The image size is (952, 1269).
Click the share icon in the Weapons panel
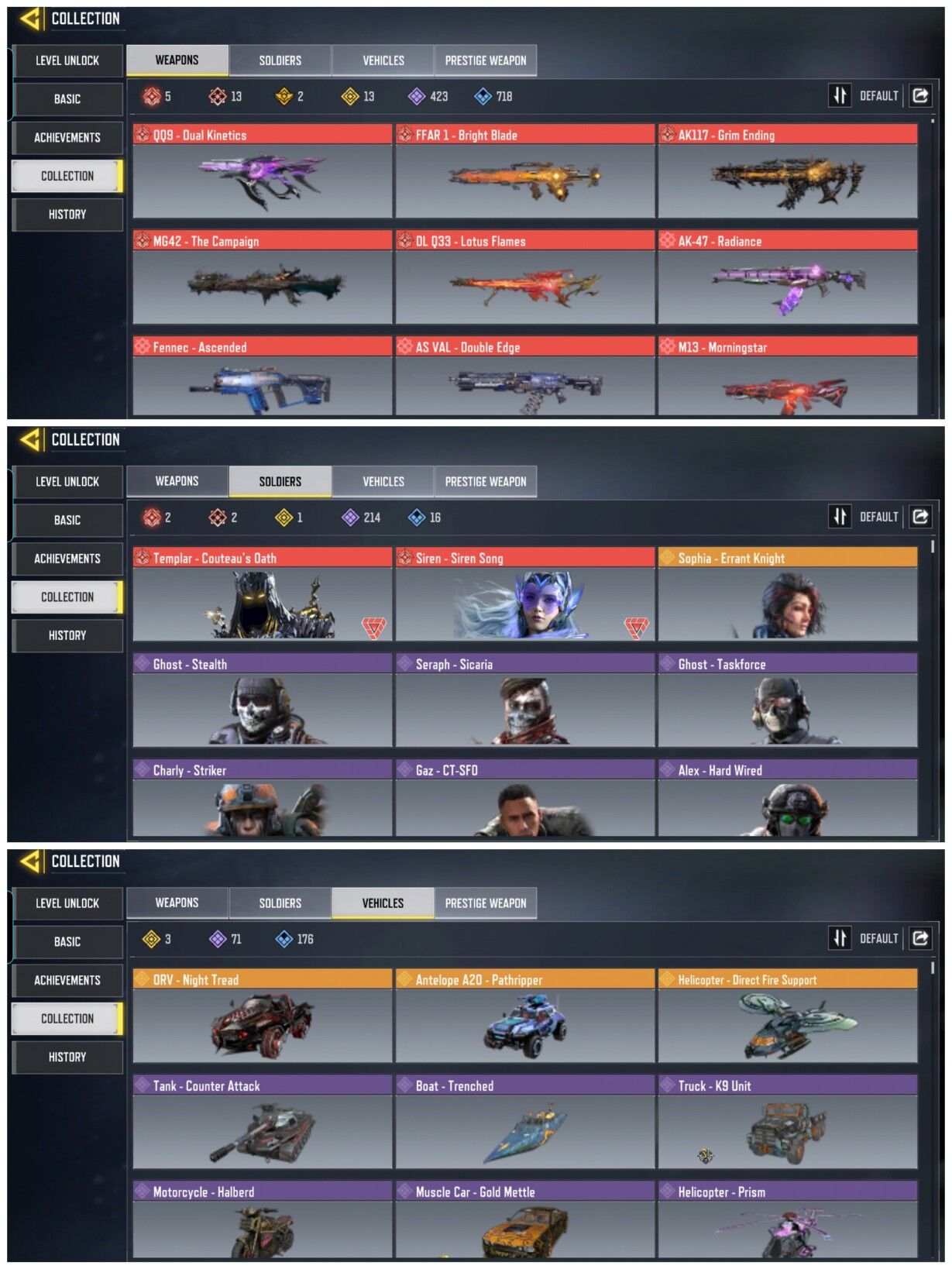click(x=920, y=95)
